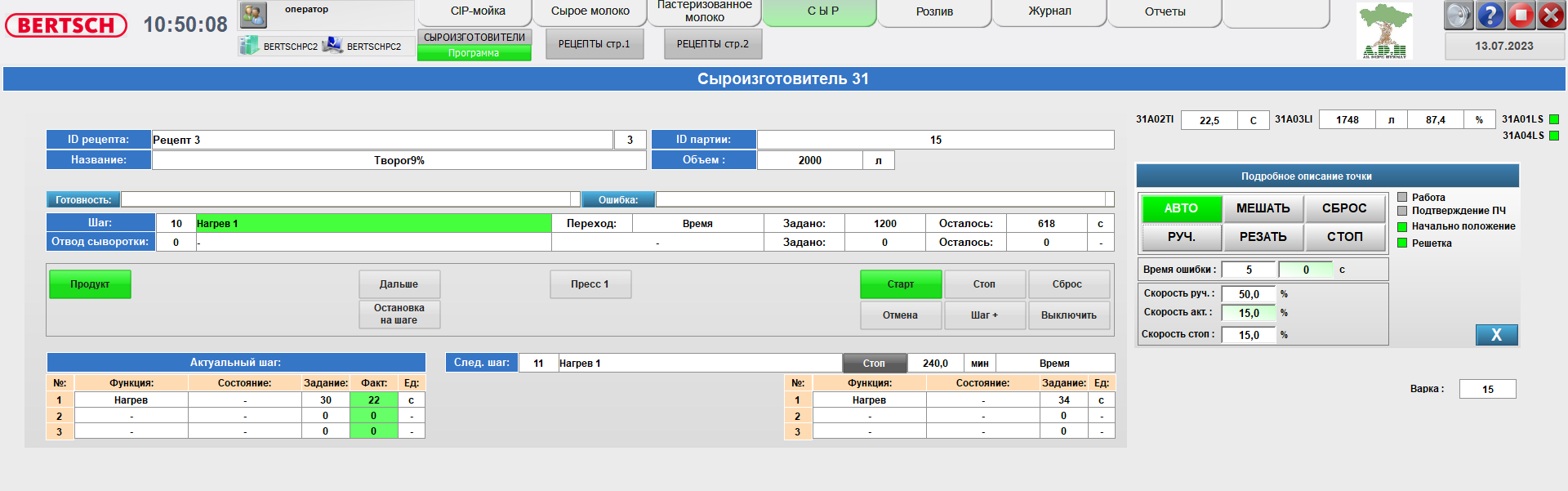Open РЕЦЕПТЫ стр.1 page

pos(594,44)
